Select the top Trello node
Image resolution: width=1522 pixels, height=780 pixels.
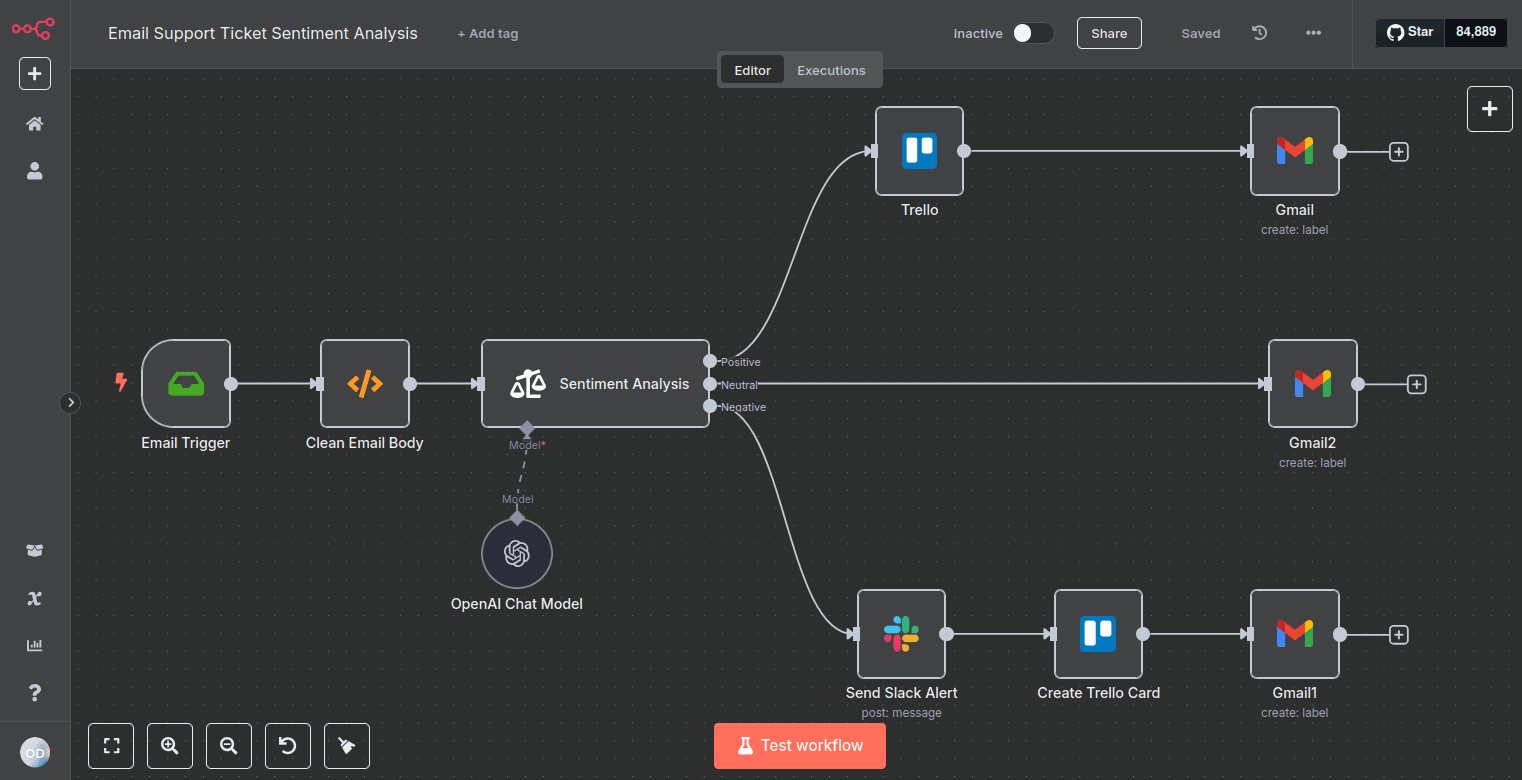click(919, 151)
